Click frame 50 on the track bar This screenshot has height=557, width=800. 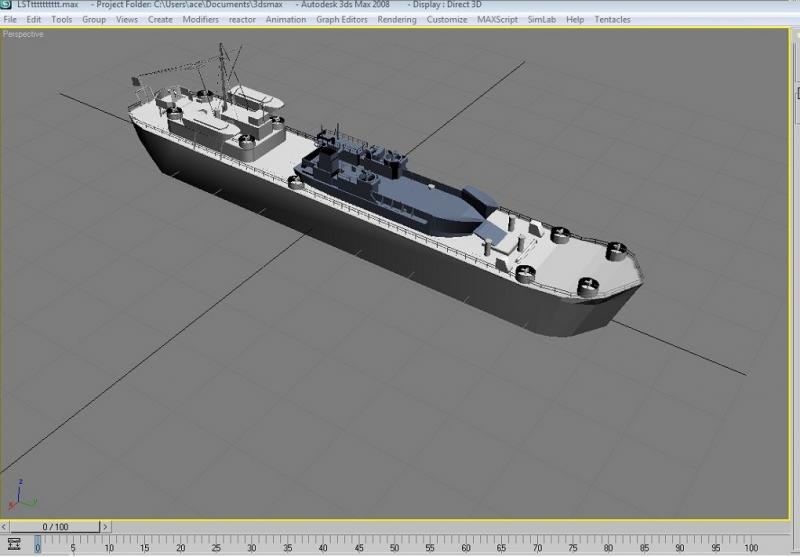(x=394, y=547)
